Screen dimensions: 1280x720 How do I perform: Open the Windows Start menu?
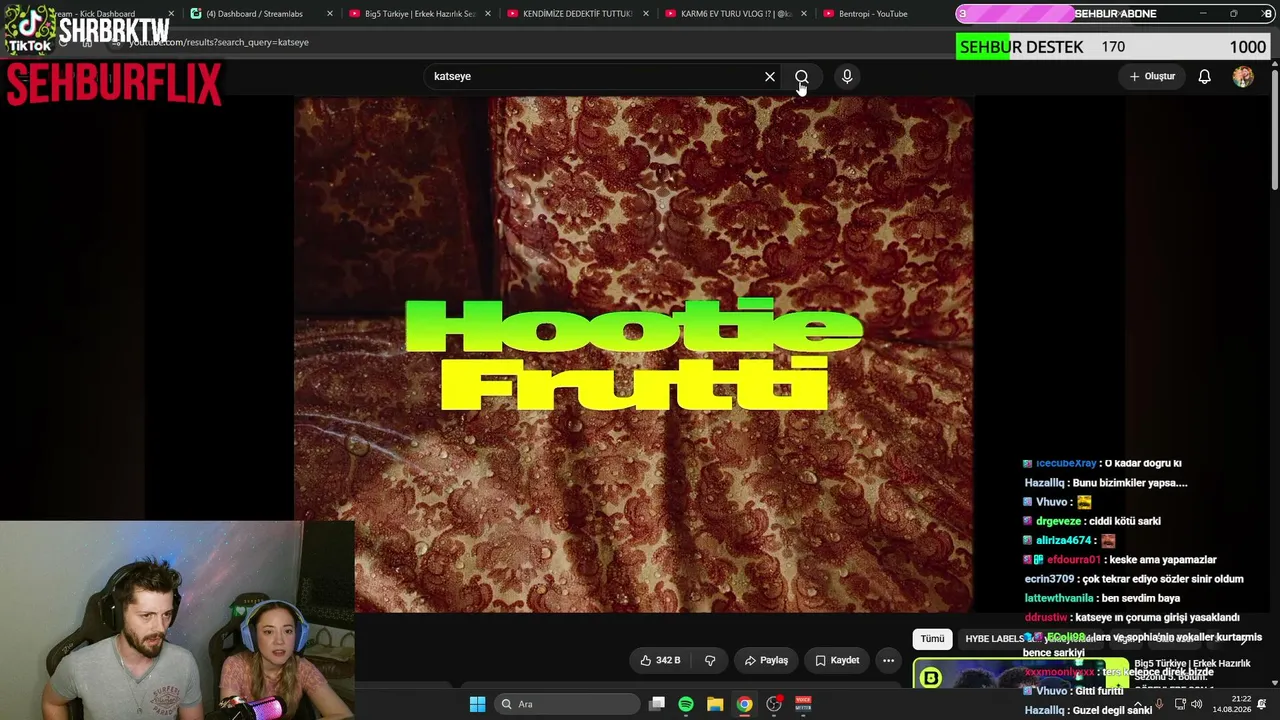tap(478, 704)
